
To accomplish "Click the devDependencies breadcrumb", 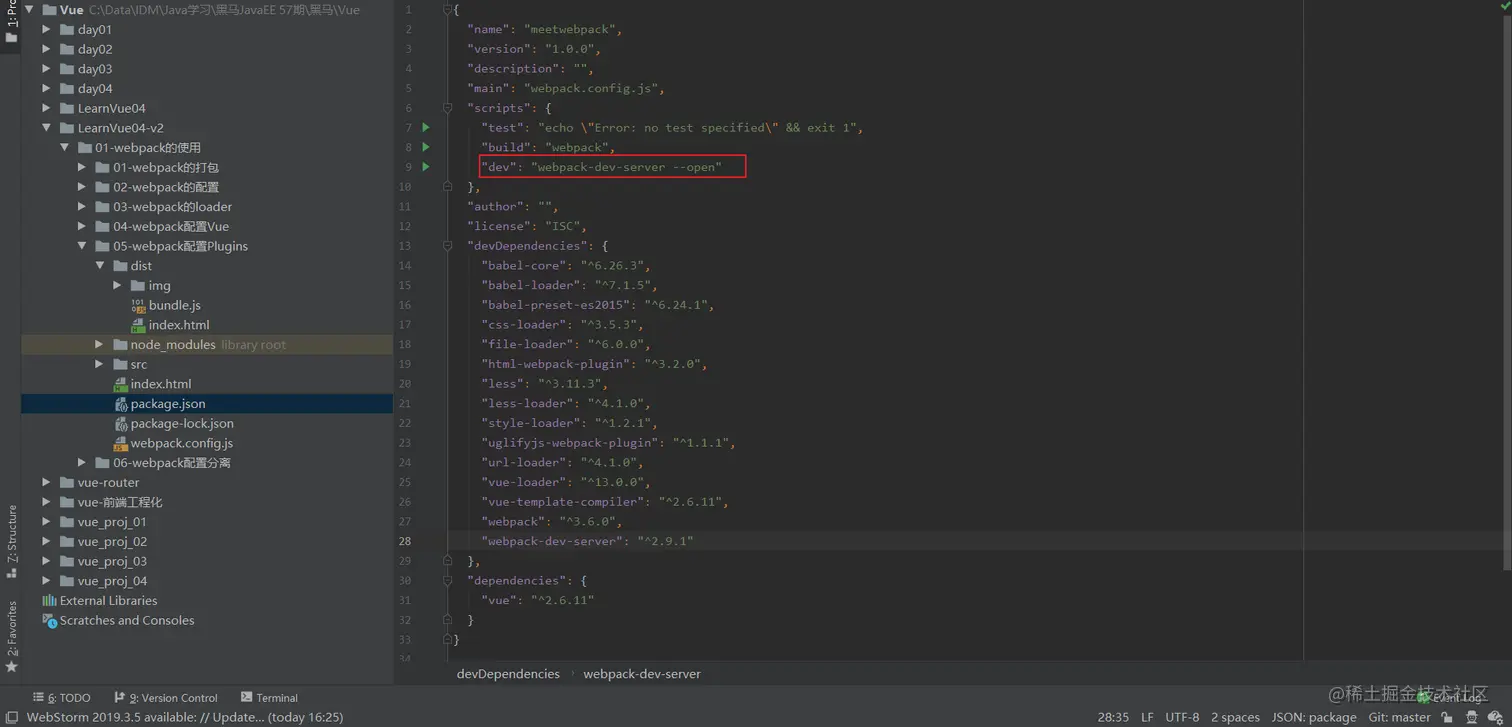I will (x=508, y=674).
